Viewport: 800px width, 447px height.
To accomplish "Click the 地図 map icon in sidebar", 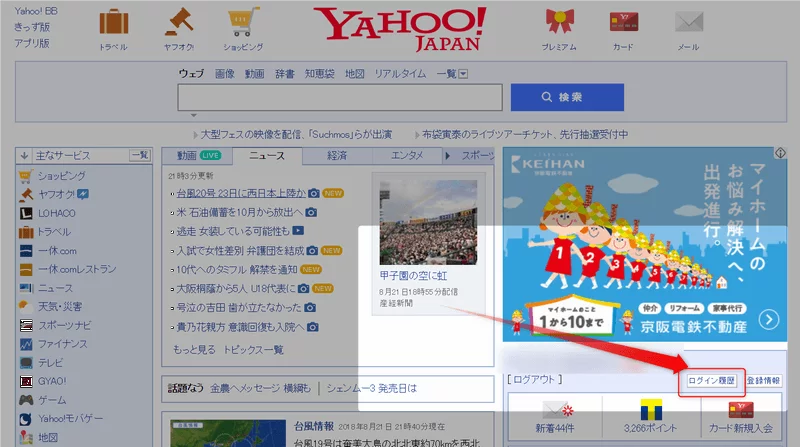I will (x=26, y=437).
